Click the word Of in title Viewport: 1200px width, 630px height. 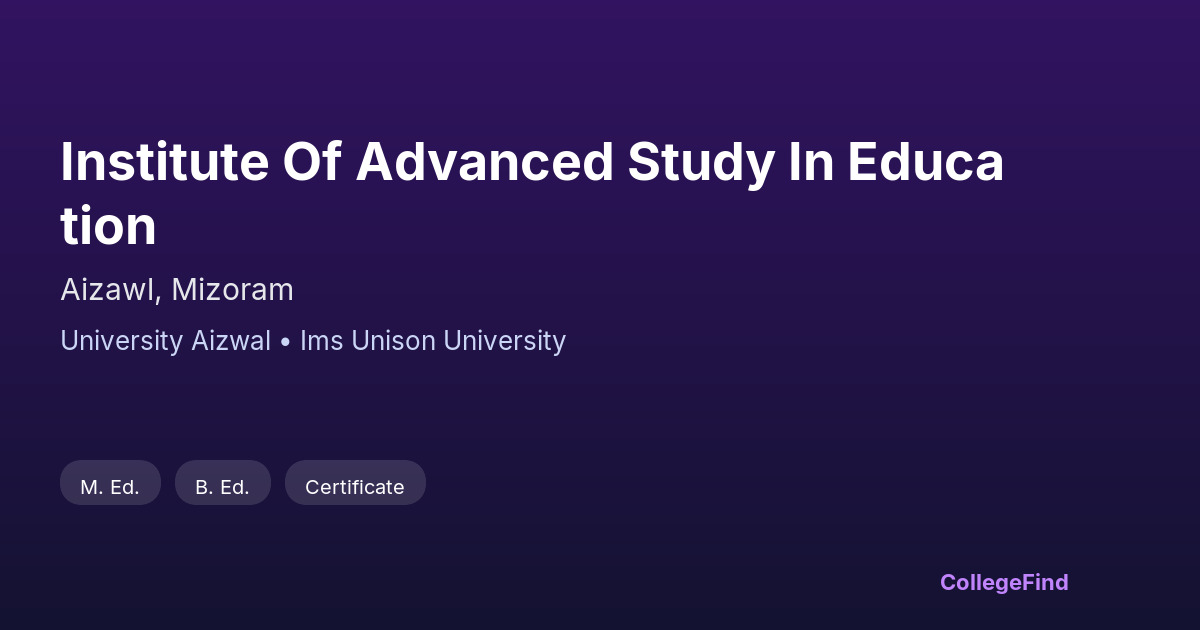pyautogui.click(x=312, y=162)
